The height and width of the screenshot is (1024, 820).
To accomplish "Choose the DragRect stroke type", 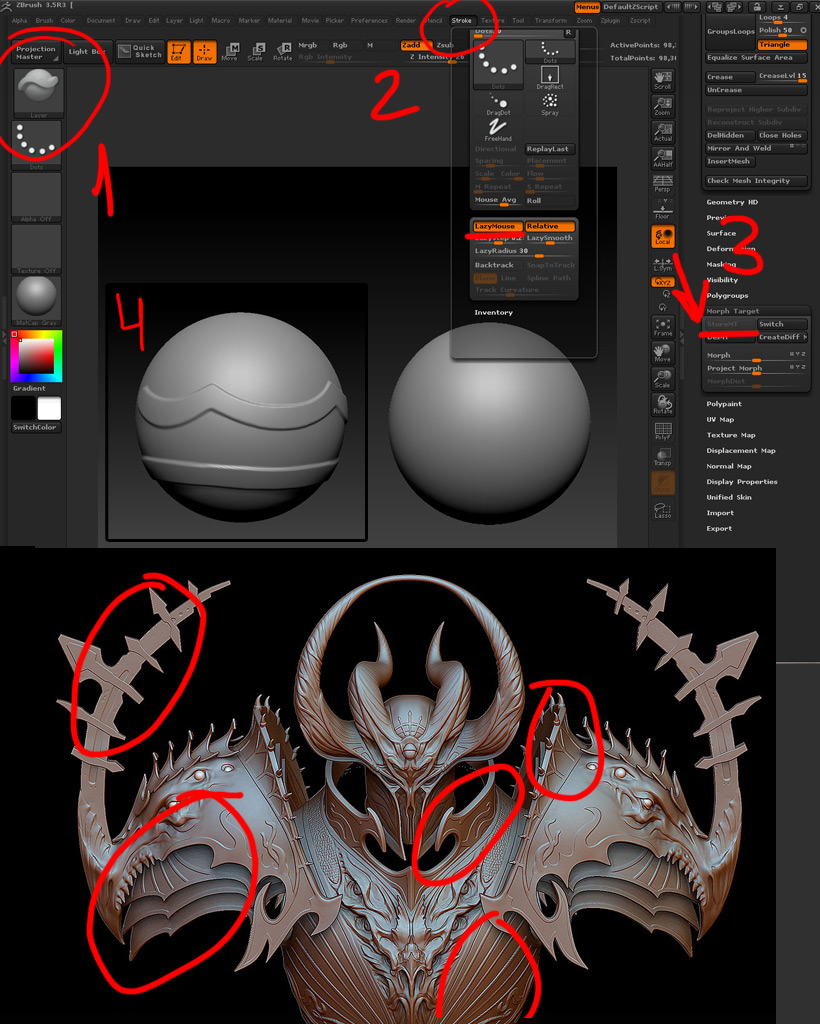I will click(x=550, y=78).
